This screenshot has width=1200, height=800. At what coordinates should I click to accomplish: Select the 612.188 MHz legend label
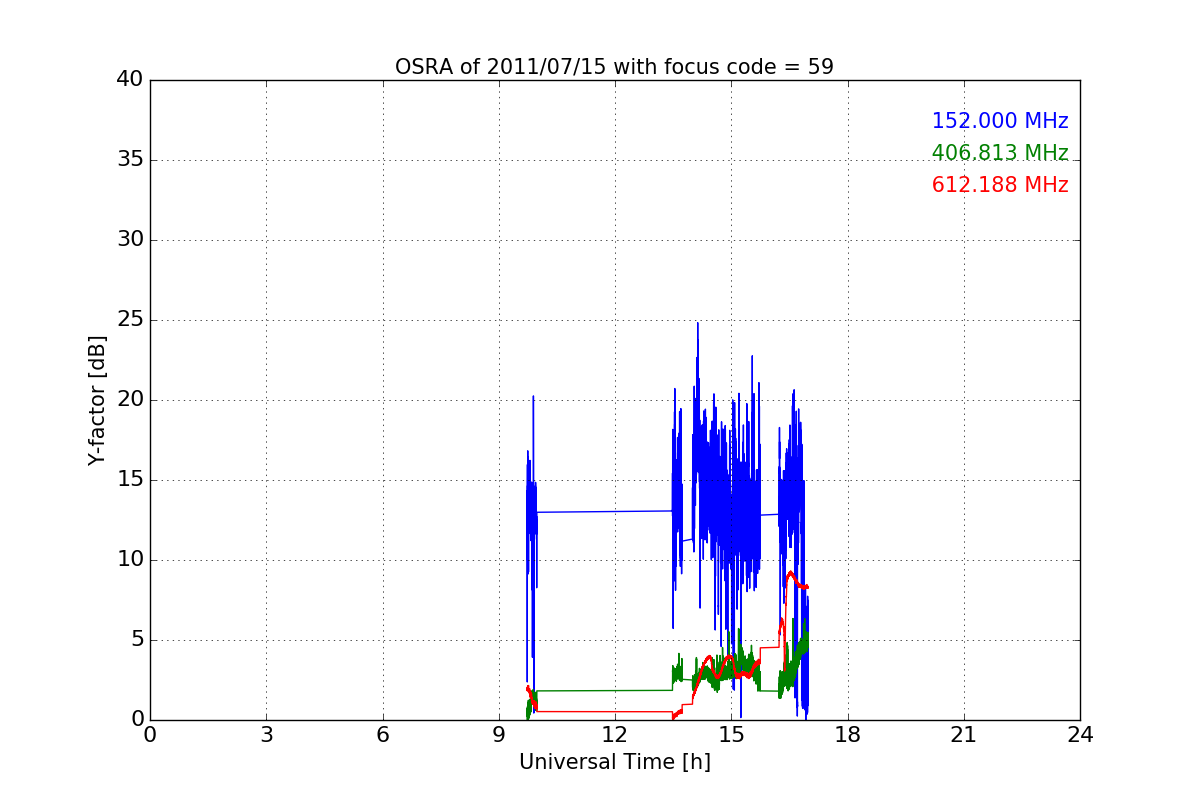click(x=1000, y=185)
